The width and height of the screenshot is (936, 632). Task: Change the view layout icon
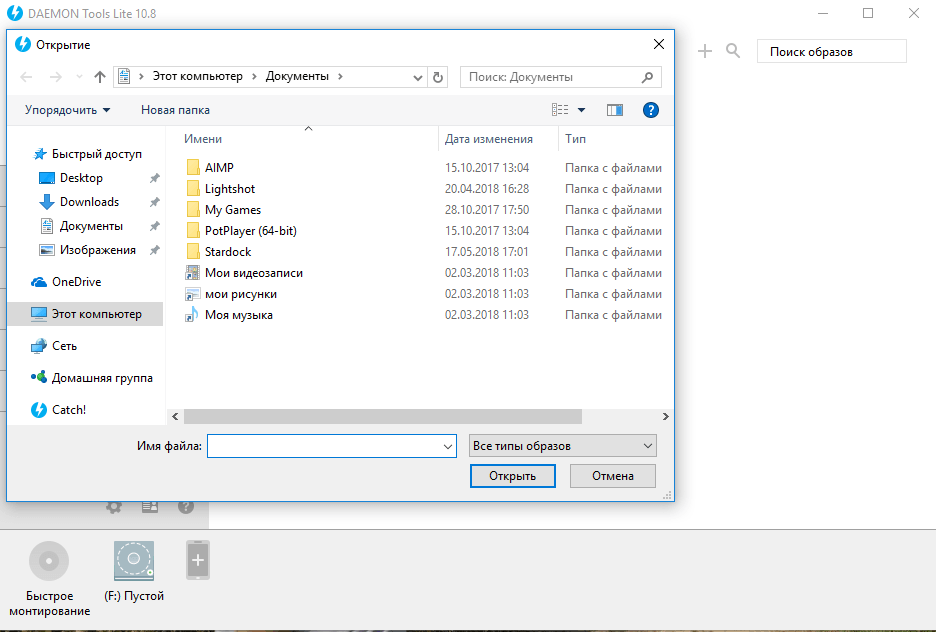click(x=560, y=110)
